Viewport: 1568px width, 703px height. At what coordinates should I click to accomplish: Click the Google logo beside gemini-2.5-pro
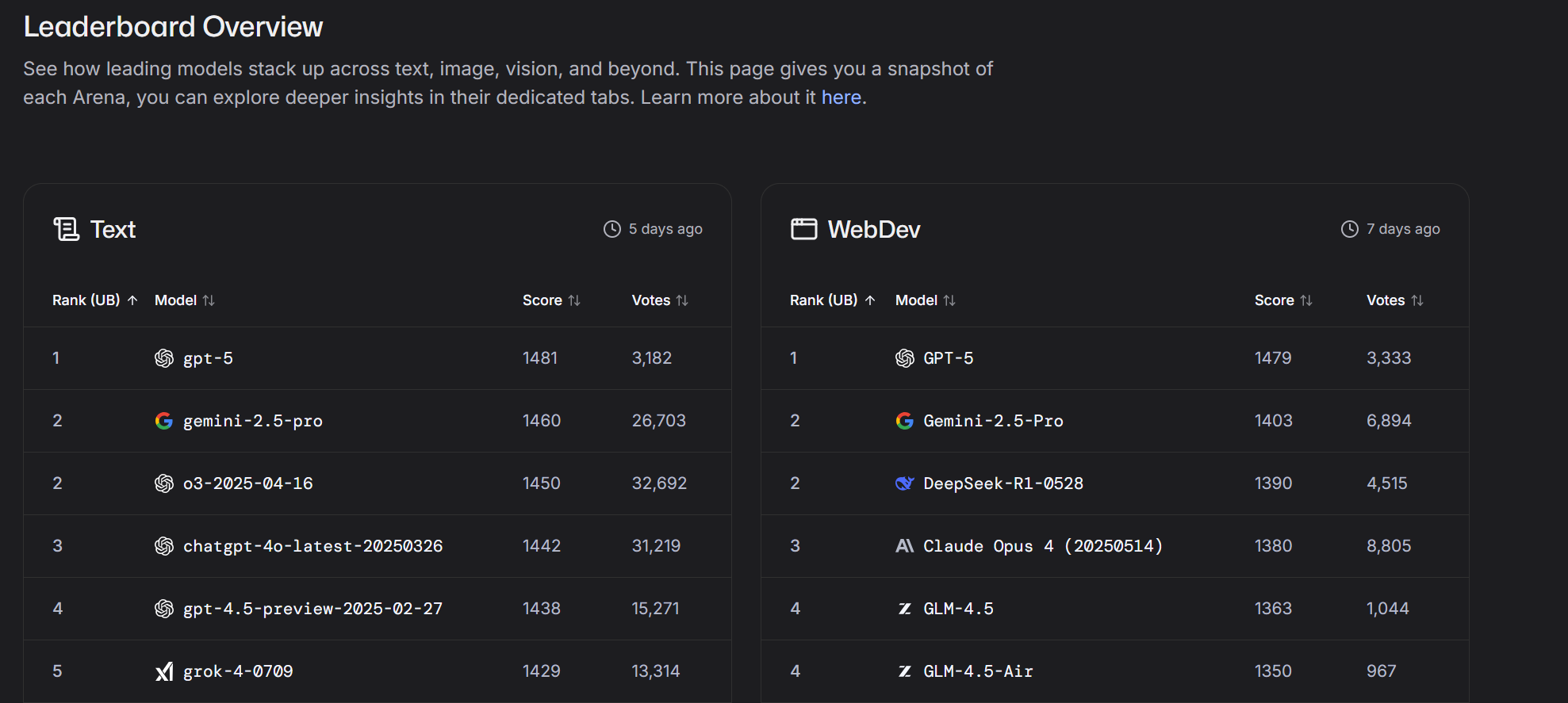164,421
